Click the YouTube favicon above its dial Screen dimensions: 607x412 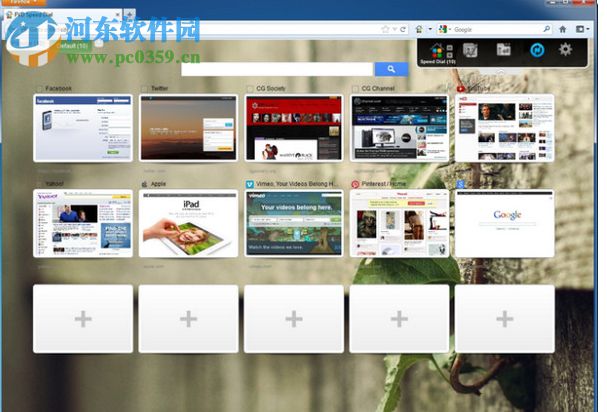pos(460,89)
